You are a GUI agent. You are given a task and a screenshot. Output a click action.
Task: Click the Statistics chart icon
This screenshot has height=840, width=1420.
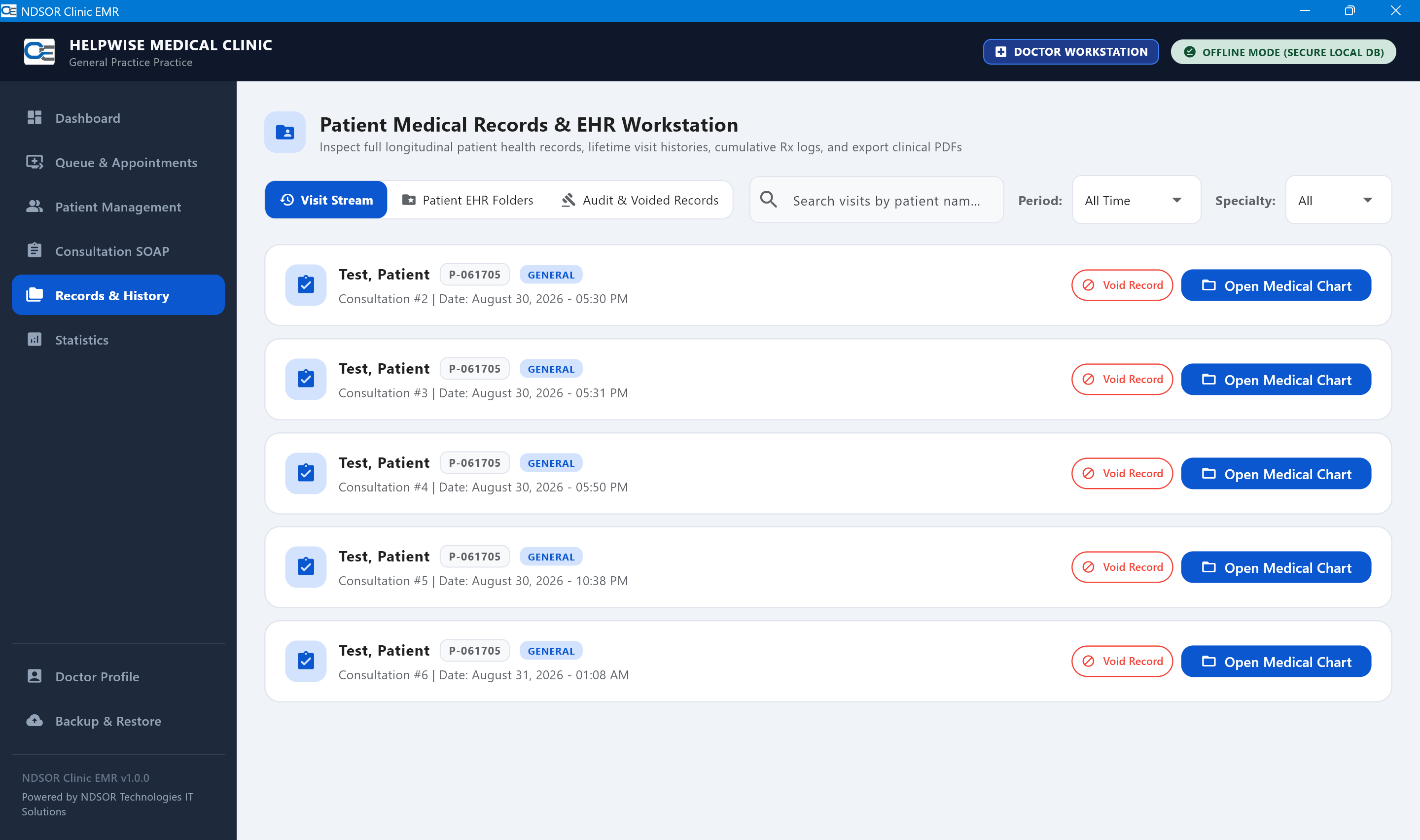(x=35, y=340)
